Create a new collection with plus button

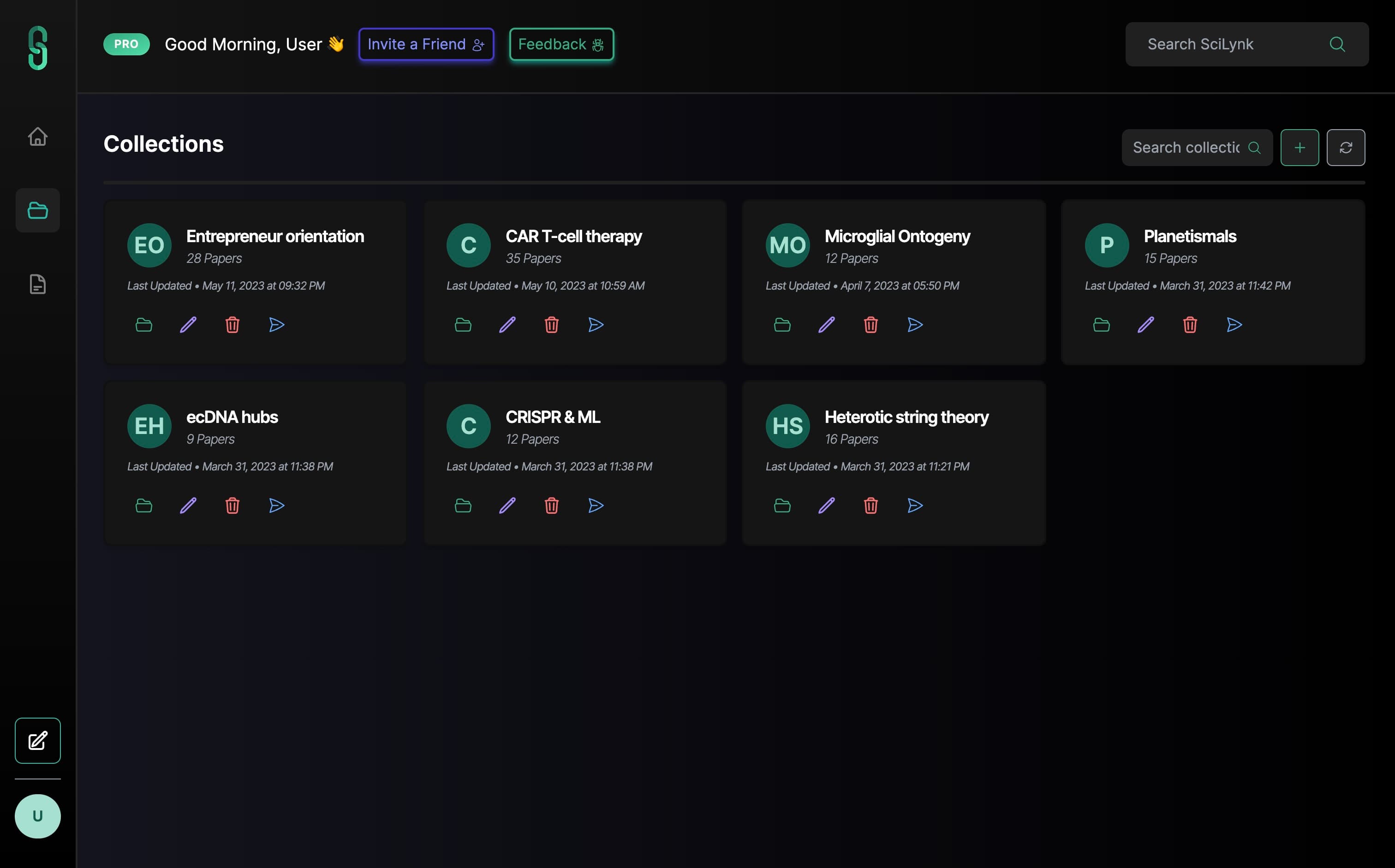(1300, 148)
